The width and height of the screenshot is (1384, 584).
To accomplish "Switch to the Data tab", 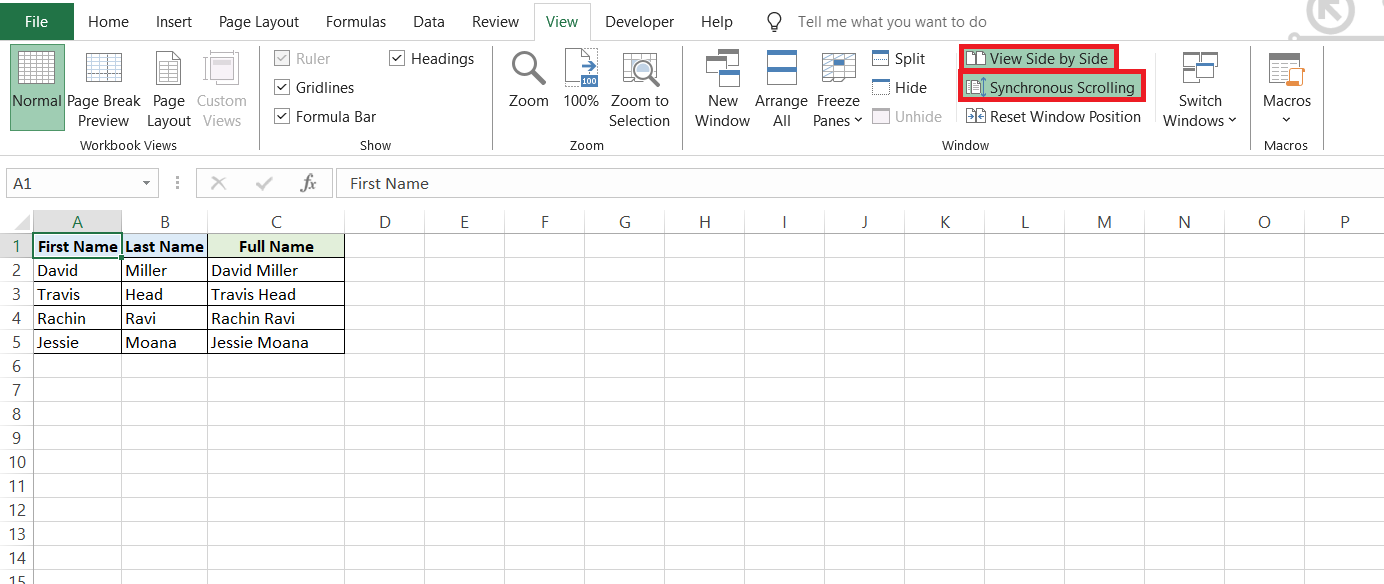I will click(x=429, y=21).
